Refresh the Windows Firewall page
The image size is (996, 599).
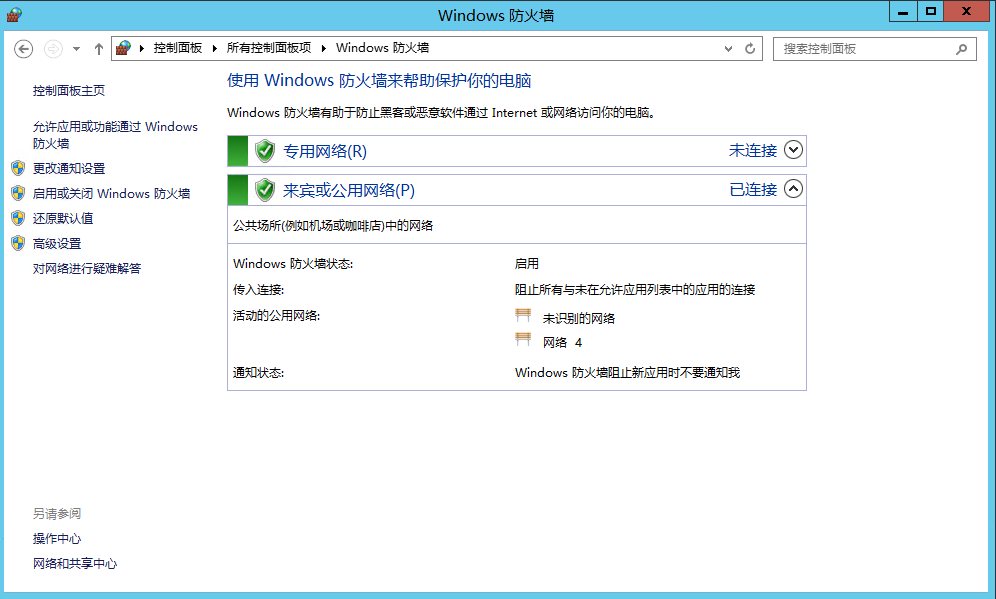[750, 49]
